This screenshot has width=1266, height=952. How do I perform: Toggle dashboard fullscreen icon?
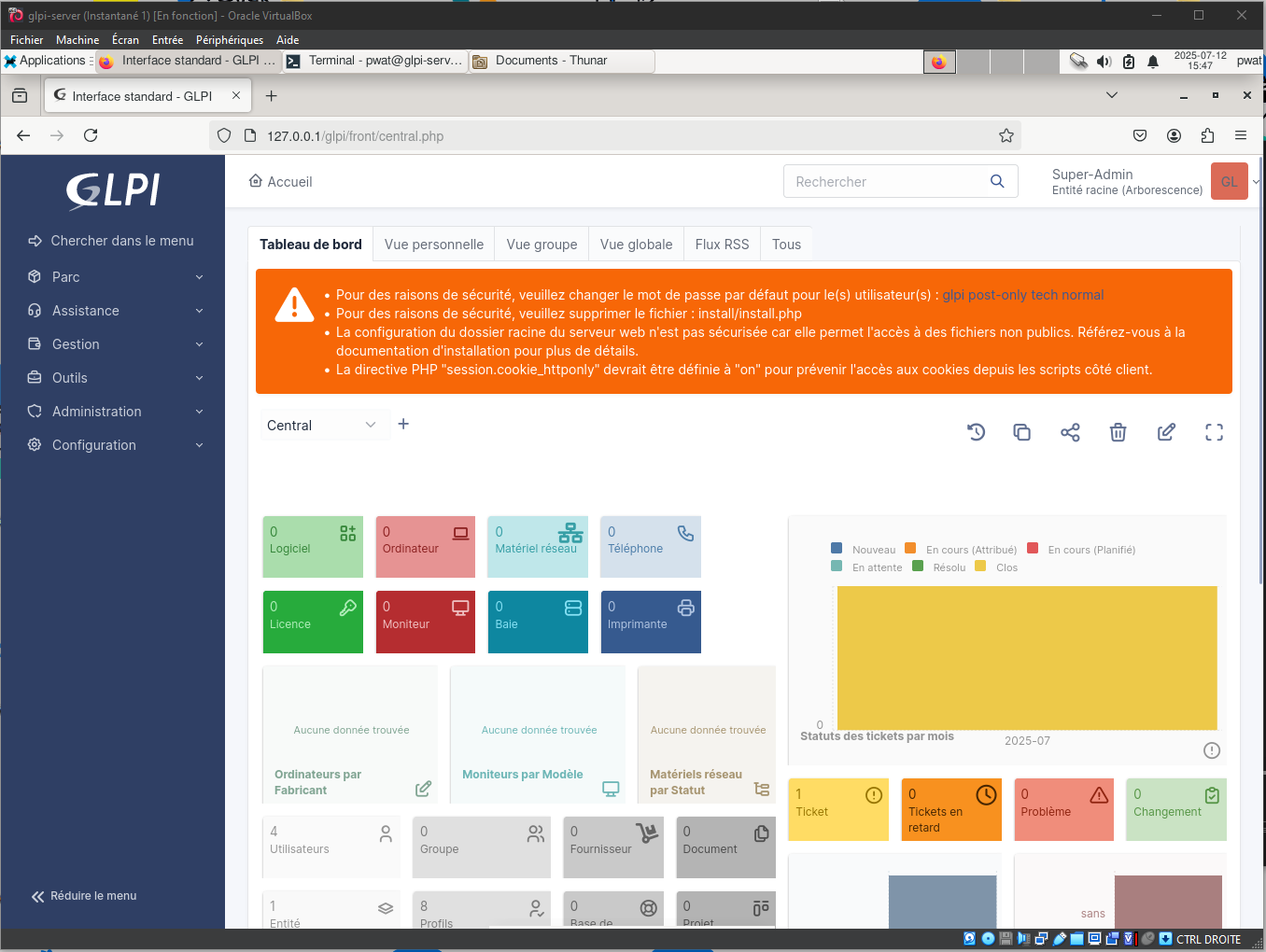1214,432
